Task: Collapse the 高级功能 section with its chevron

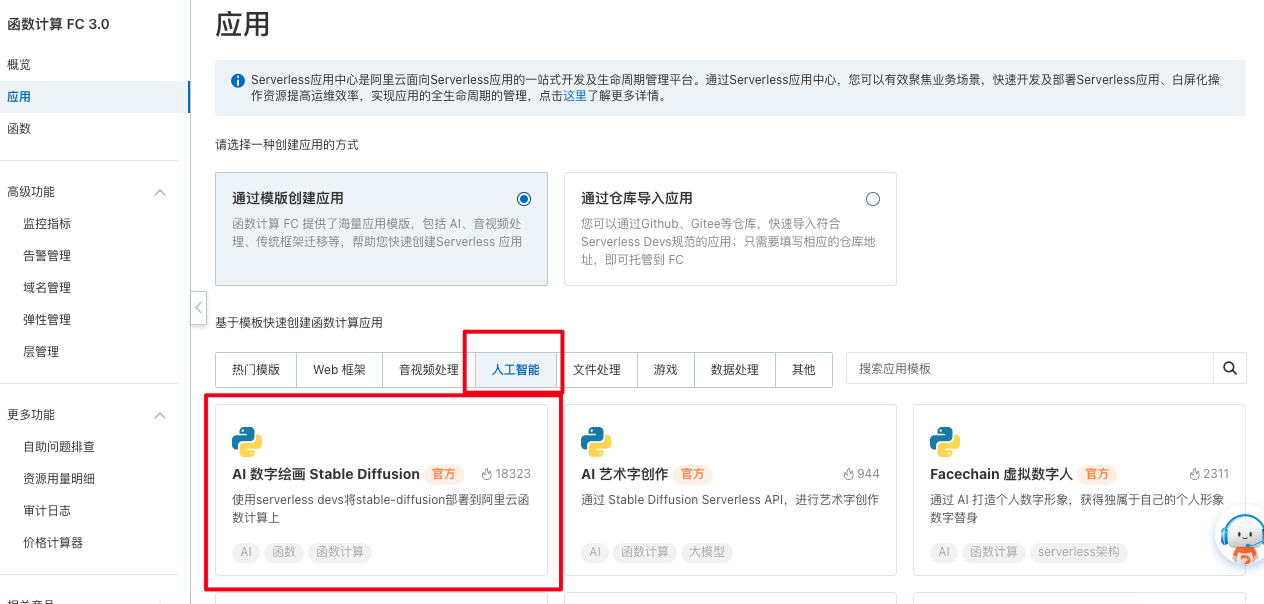Action: (159, 192)
